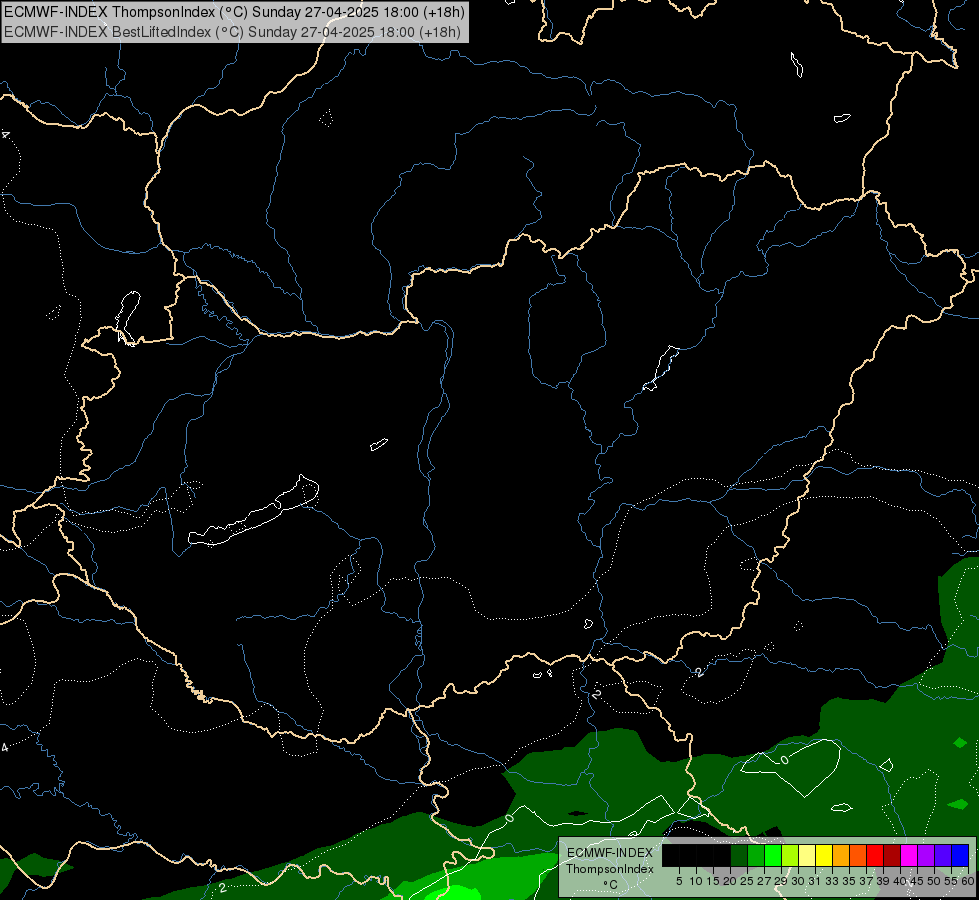Click the large elongated Lake Balaton outline

coord(254,512)
